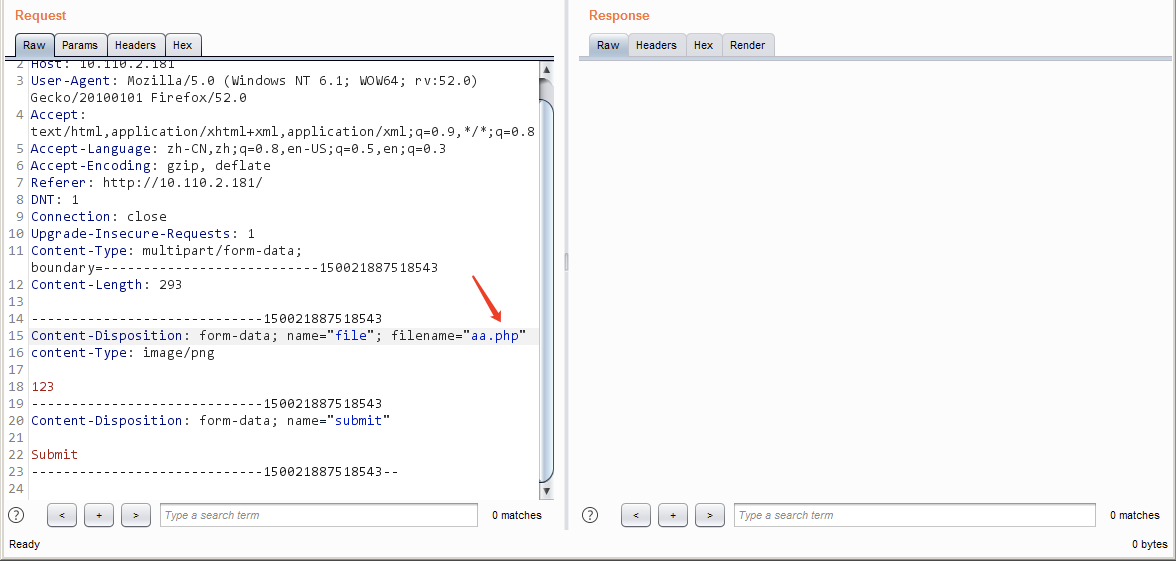The image size is (1176, 561).
Task: Click the Content-Length header line
Action: (106, 284)
